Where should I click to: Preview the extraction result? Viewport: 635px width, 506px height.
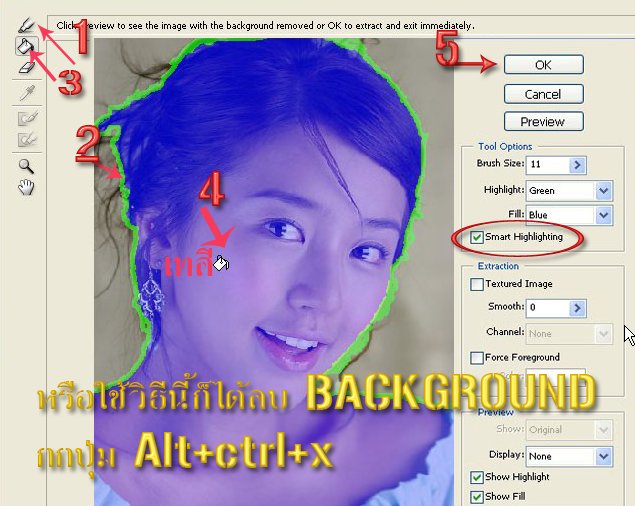543,122
